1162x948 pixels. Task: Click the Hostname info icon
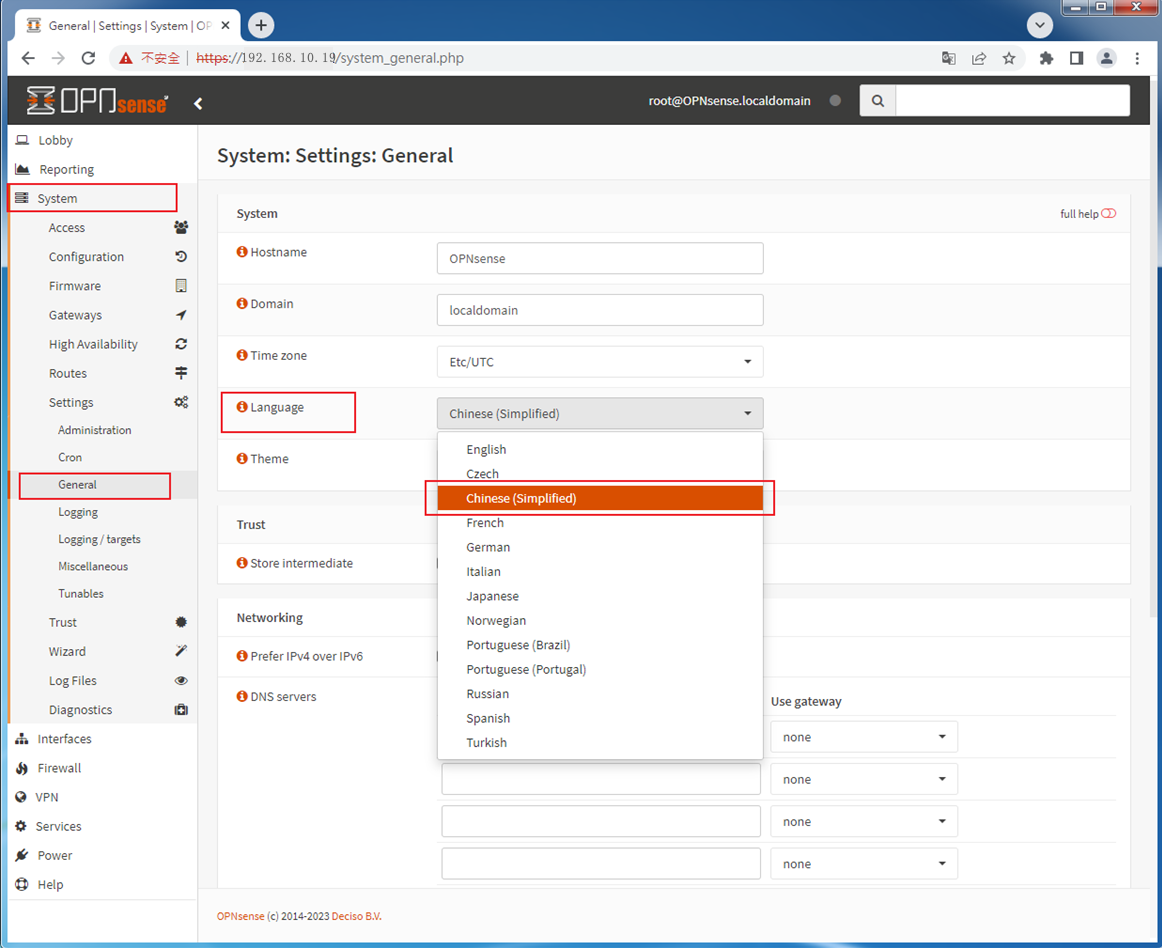point(242,252)
